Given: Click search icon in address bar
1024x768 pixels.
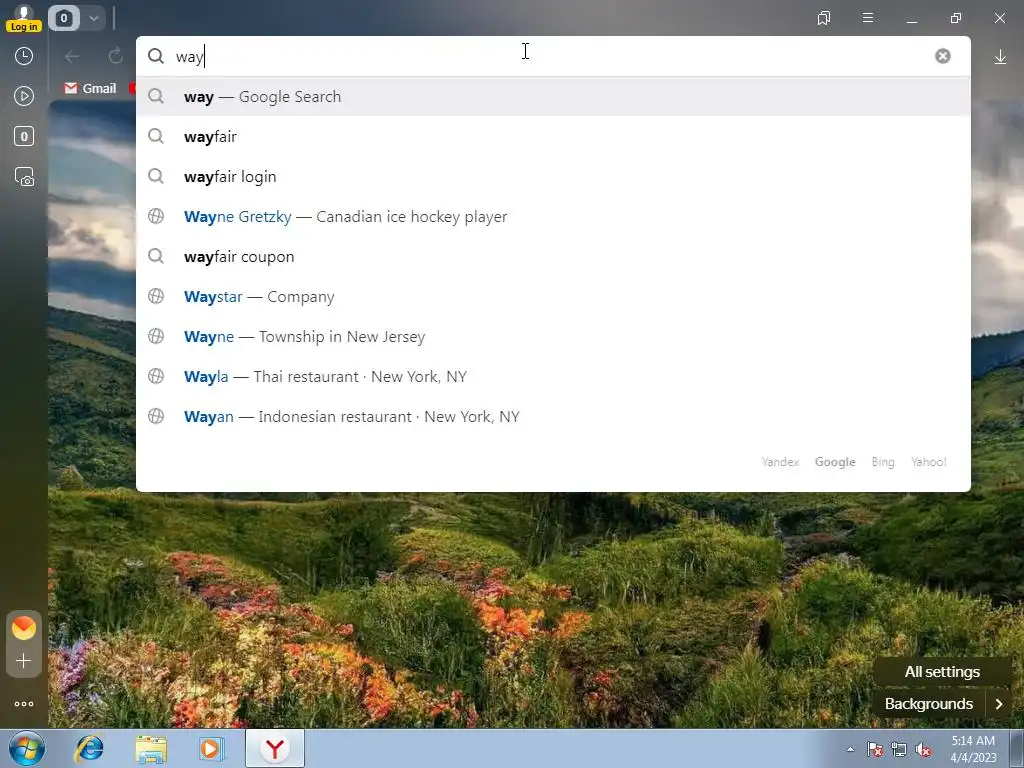Looking at the screenshot, I should [155, 56].
